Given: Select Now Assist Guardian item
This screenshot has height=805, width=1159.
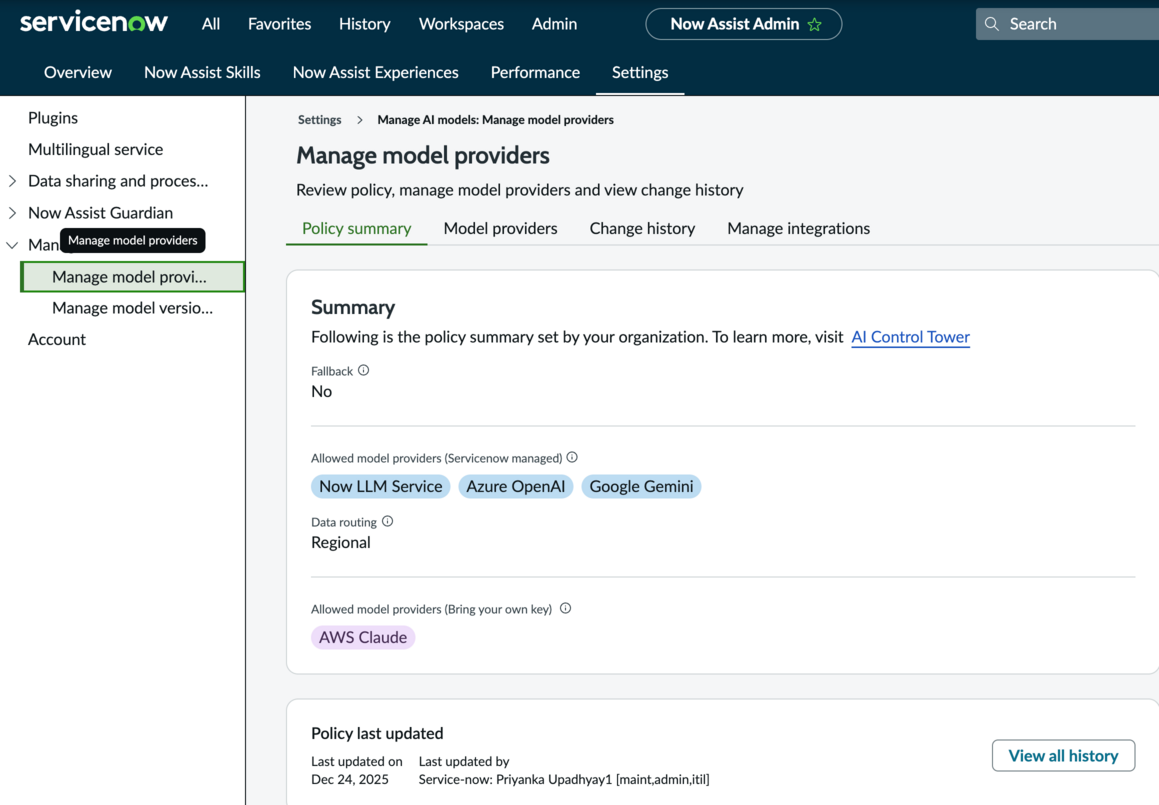Looking at the screenshot, I should point(101,213).
